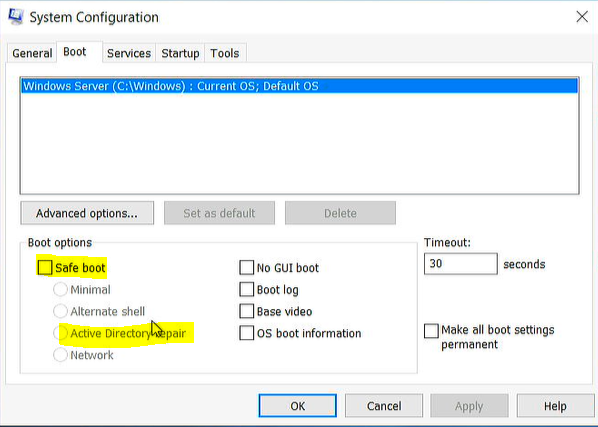The width and height of the screenshot is (598, 427).
Task: Choose the Minimal radio option
Action: coord(60,289)
